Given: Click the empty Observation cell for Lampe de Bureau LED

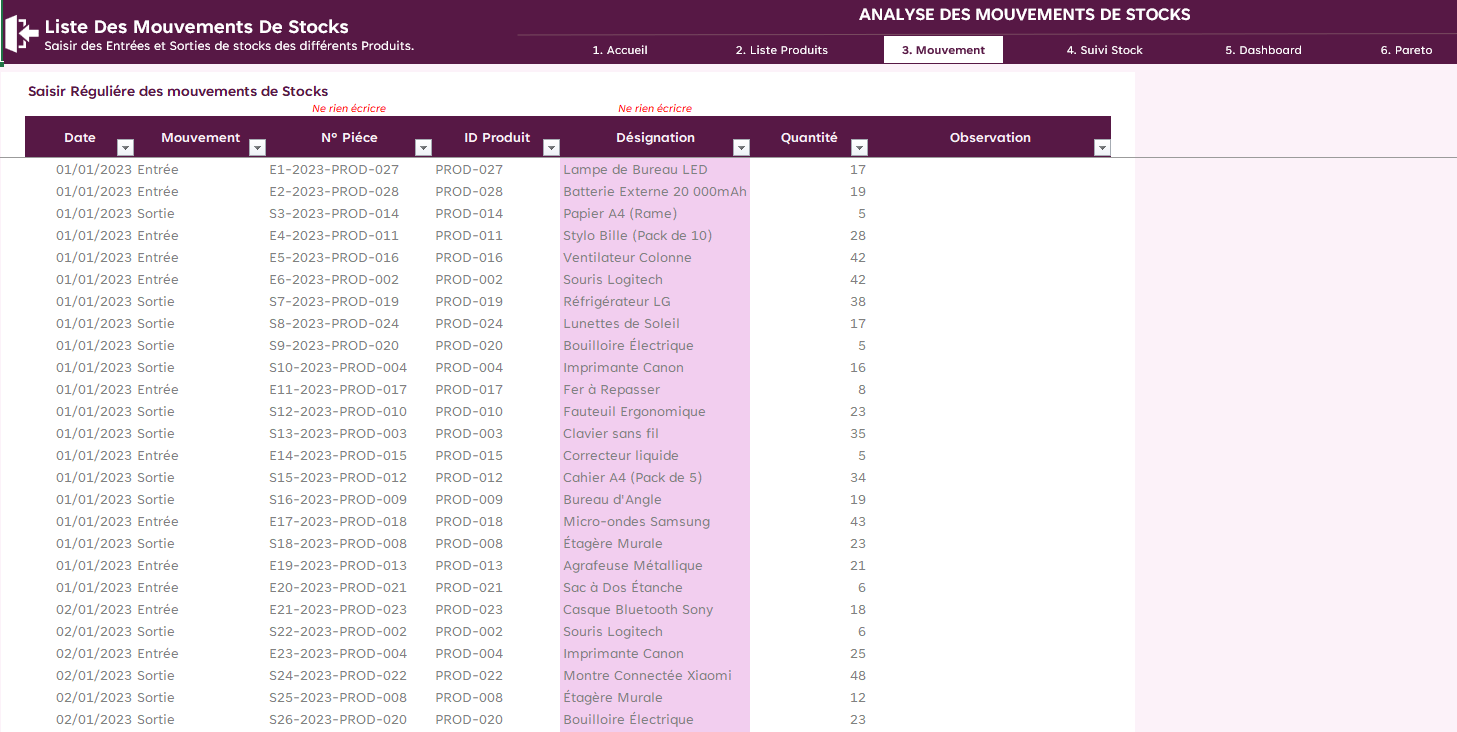Looking at the screenshot, I should (990, 170).
